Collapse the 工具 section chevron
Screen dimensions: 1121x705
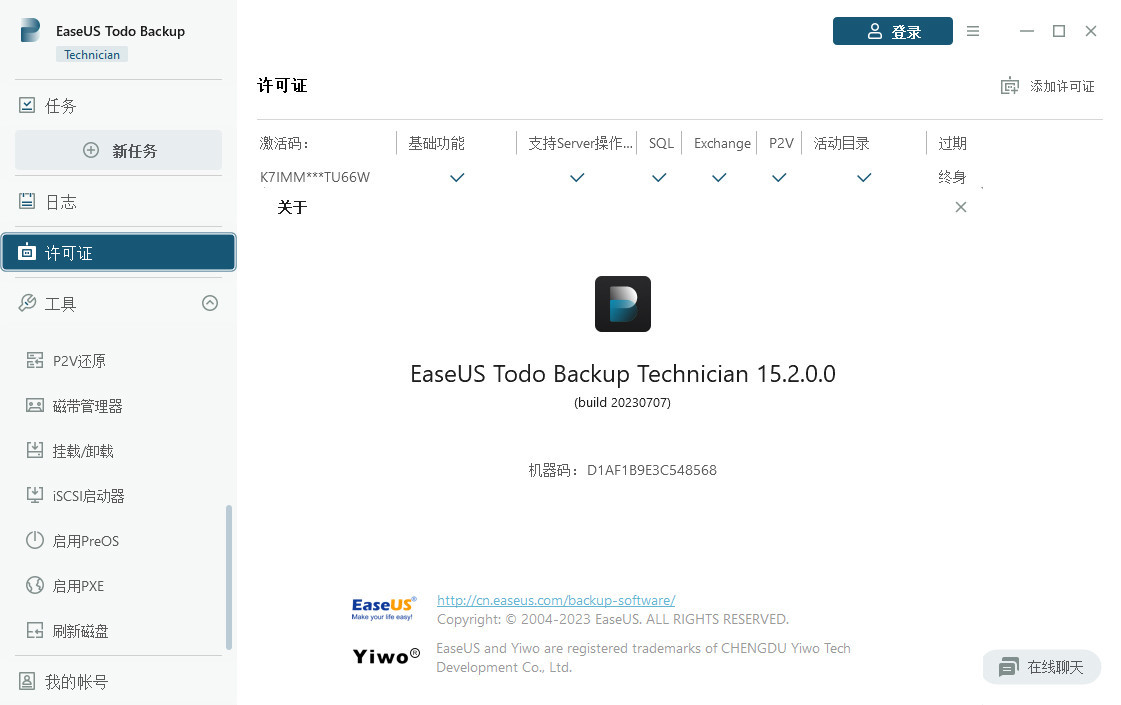coord(209,303)
